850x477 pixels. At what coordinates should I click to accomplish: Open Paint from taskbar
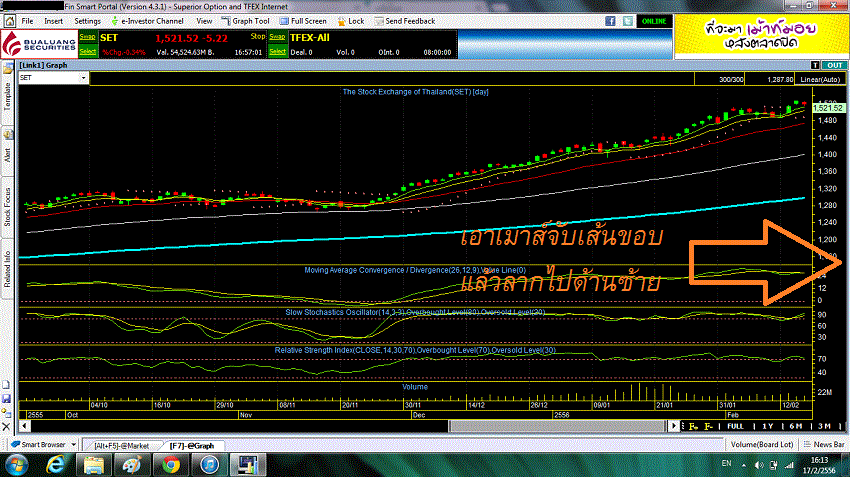click(x=132, y=465)
